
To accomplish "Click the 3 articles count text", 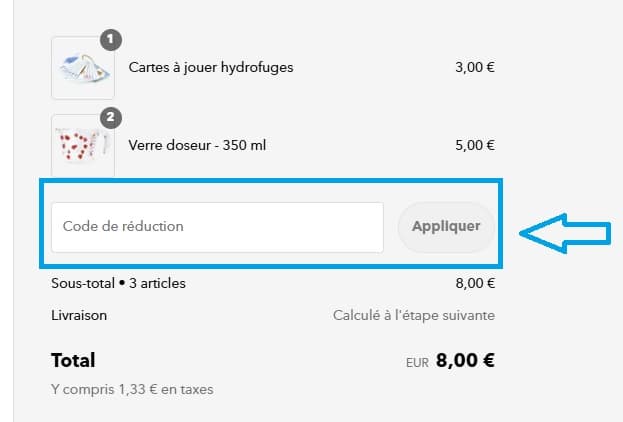I will tap(156, 283).
